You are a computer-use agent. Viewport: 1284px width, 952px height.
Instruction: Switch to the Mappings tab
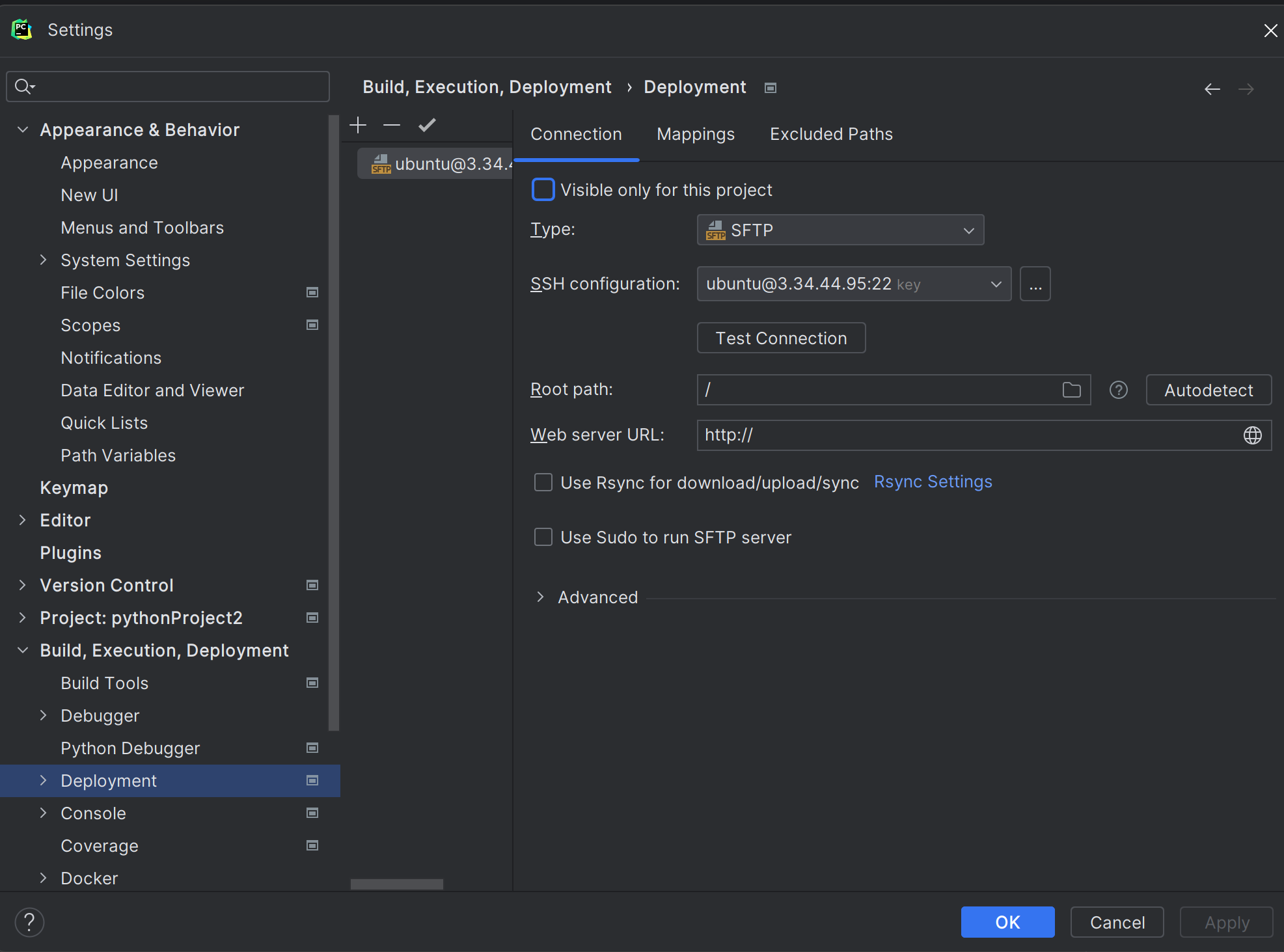point(695,134)
